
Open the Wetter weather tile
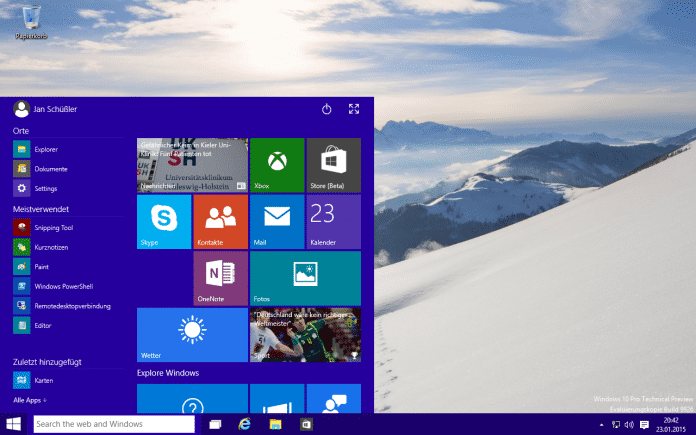tap(191, 334)
